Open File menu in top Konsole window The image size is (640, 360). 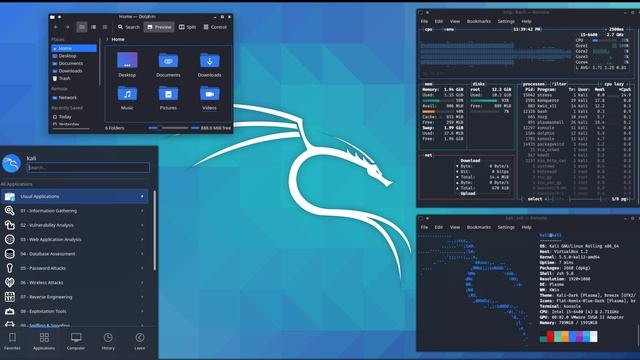point(424,21)
